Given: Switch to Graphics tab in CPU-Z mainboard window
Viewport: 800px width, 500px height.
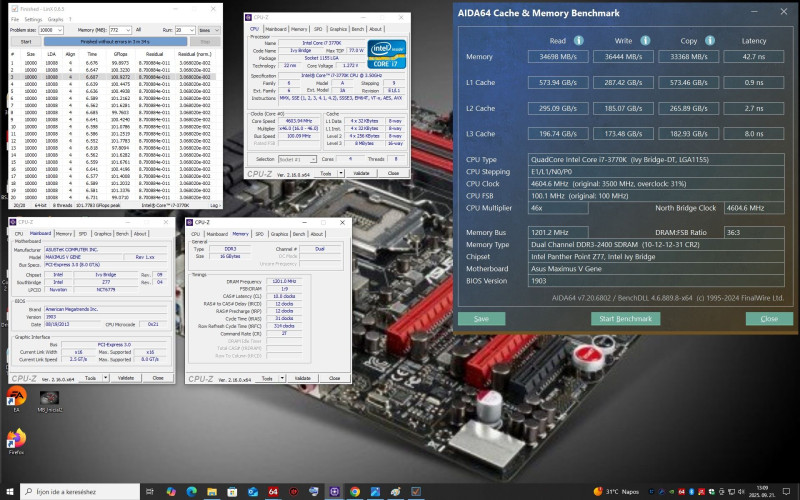Looking at the screenshot, I should coord(102,234).
